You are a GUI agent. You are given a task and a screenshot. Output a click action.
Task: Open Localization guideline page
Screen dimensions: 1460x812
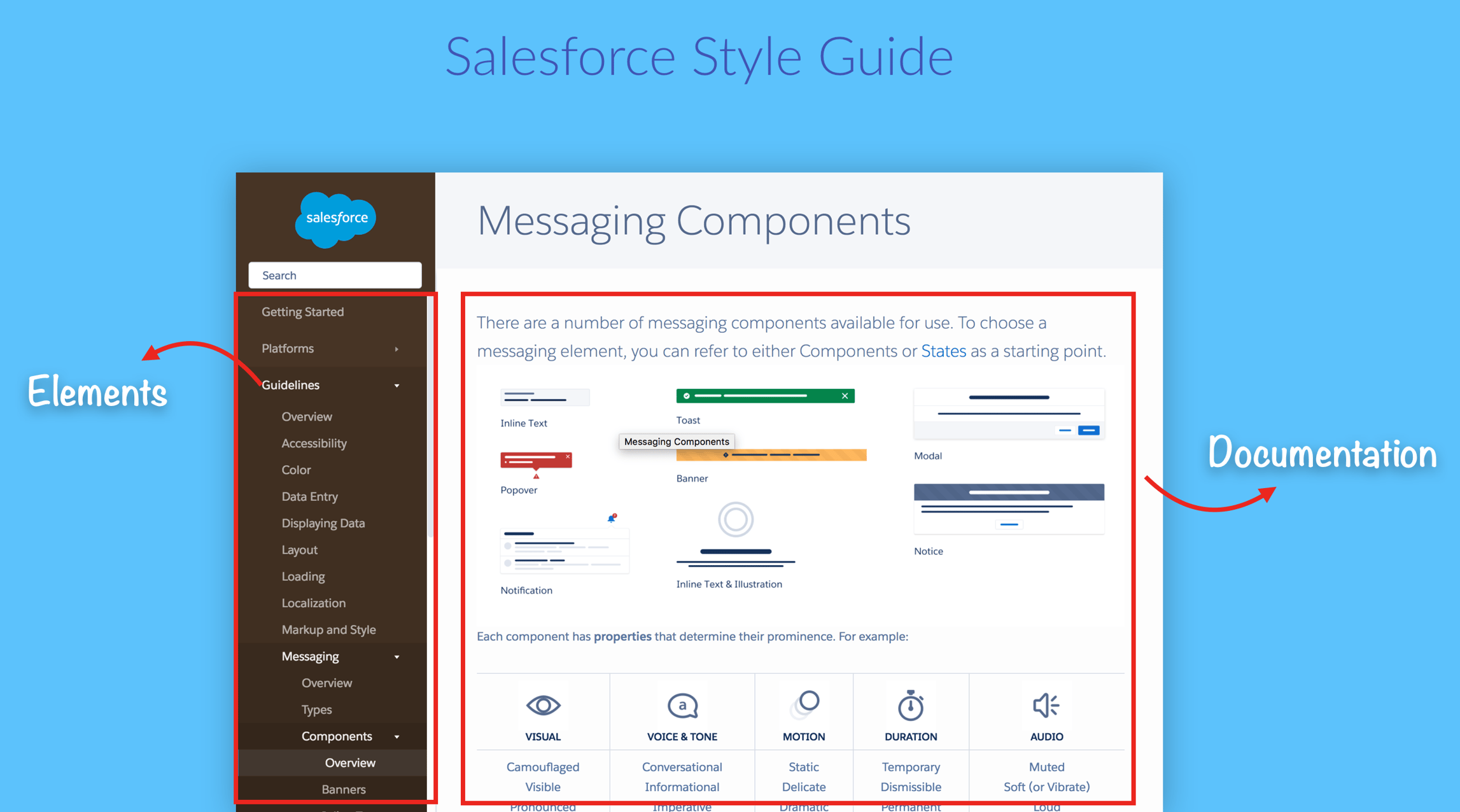coord(314,603)
